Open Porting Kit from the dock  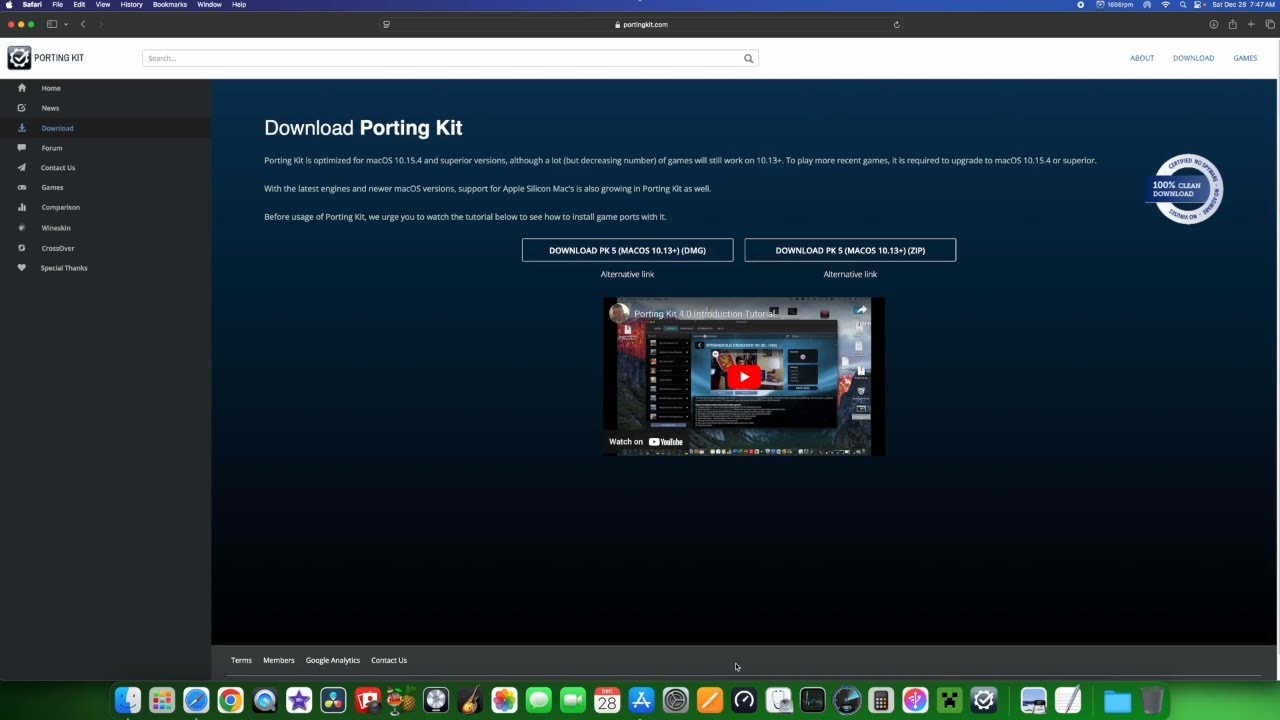coord(984,700)
